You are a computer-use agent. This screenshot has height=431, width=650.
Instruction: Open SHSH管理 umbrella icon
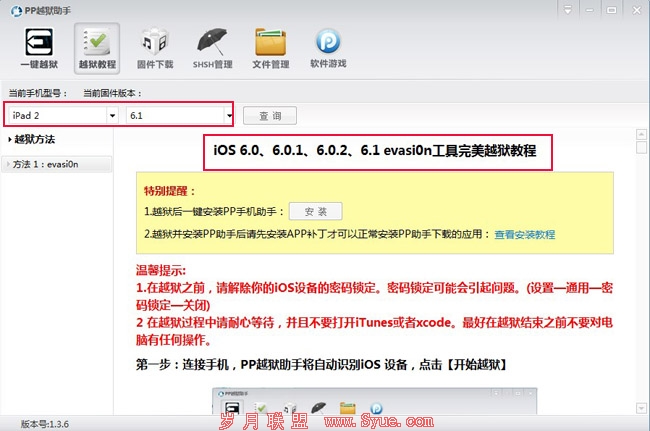point(212,48)
